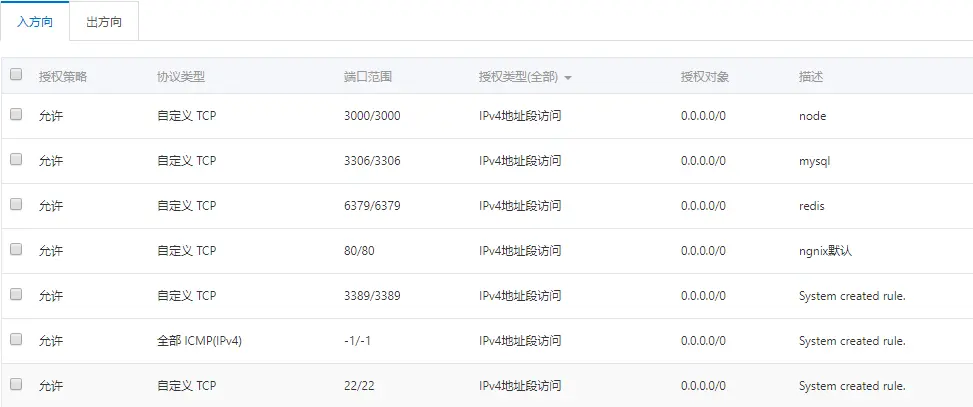Click IPv4地址段访问 in the 3389/3389 row

pos(520,296)
